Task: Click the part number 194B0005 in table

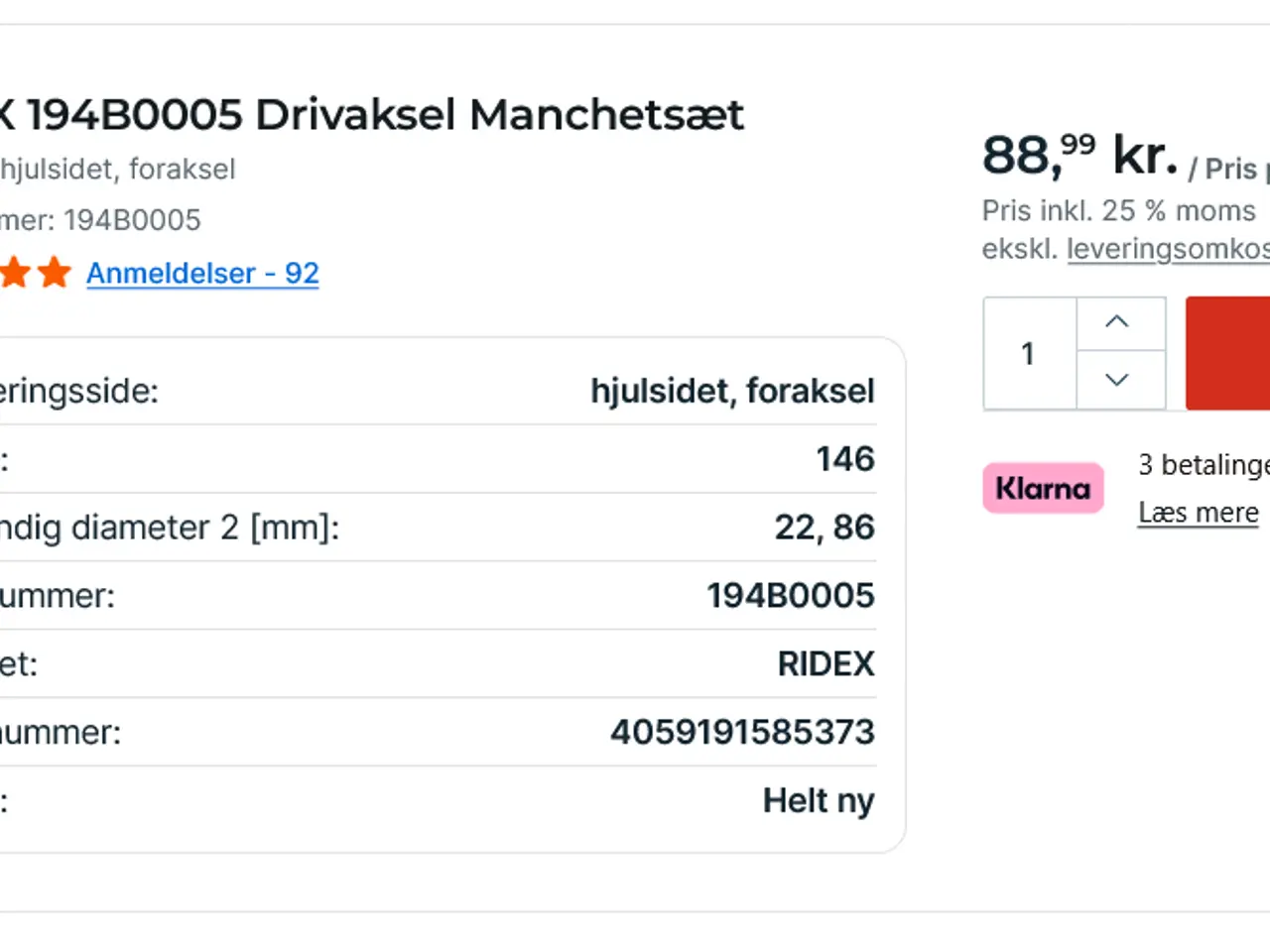Action: point(790,595)
